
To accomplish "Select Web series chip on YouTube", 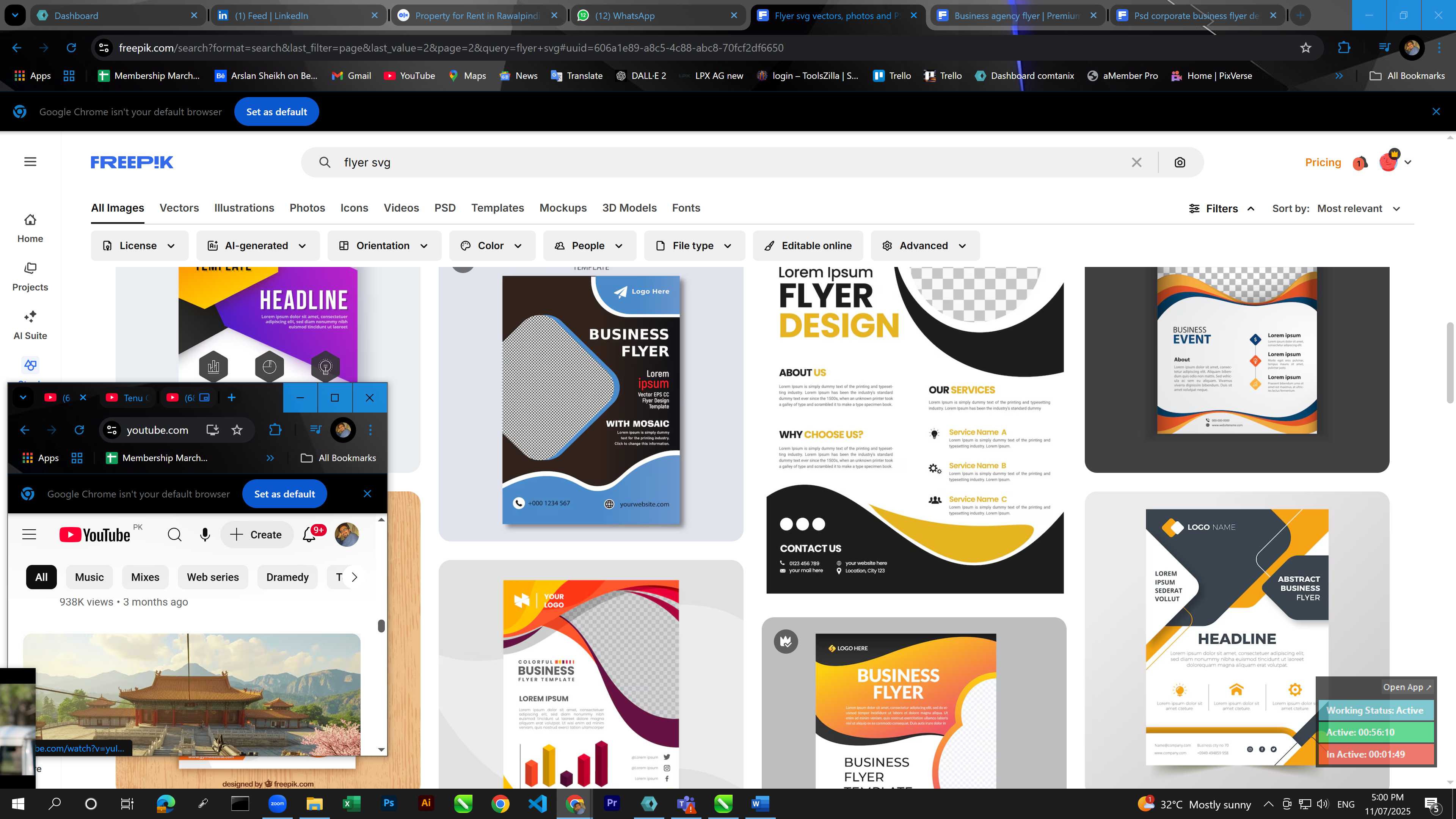I will (212, 577).
